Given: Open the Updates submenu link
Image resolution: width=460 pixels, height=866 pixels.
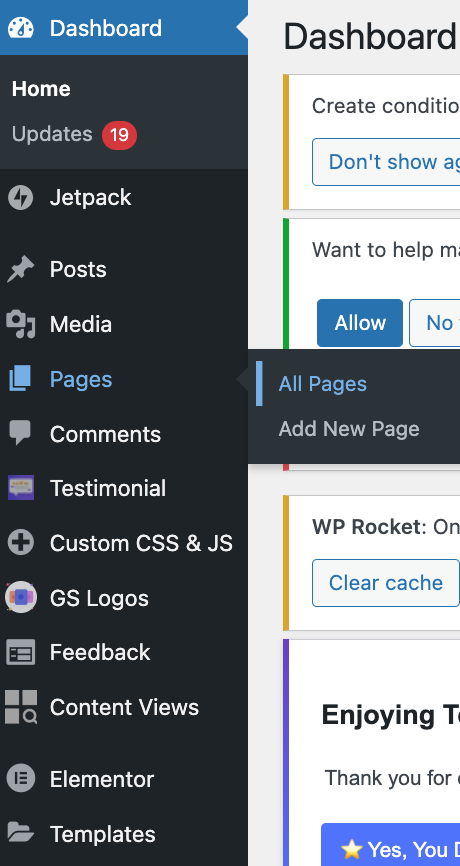Looking at the screenshot, I should point(52,134).
